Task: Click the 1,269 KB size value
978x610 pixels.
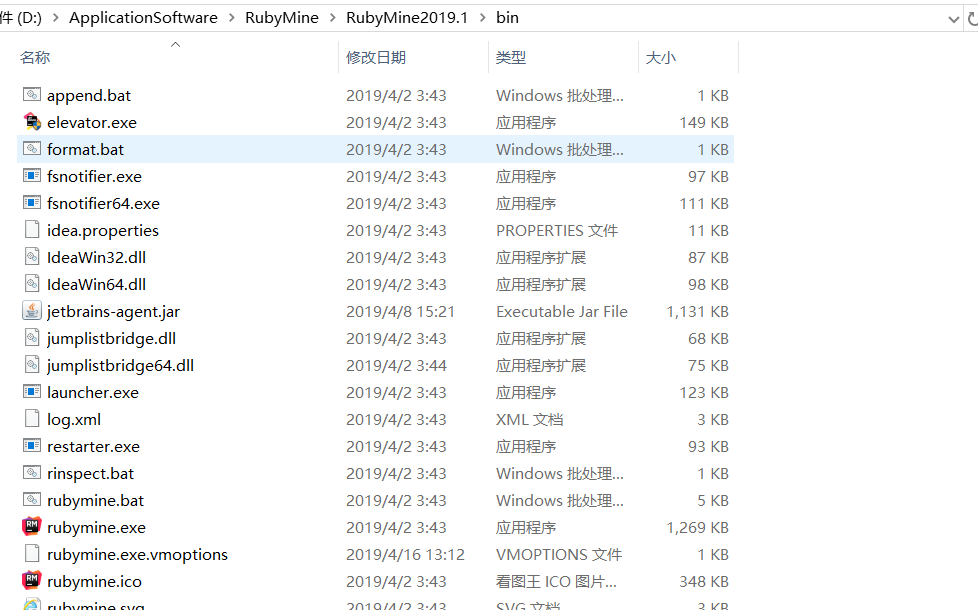Action: 697,528
